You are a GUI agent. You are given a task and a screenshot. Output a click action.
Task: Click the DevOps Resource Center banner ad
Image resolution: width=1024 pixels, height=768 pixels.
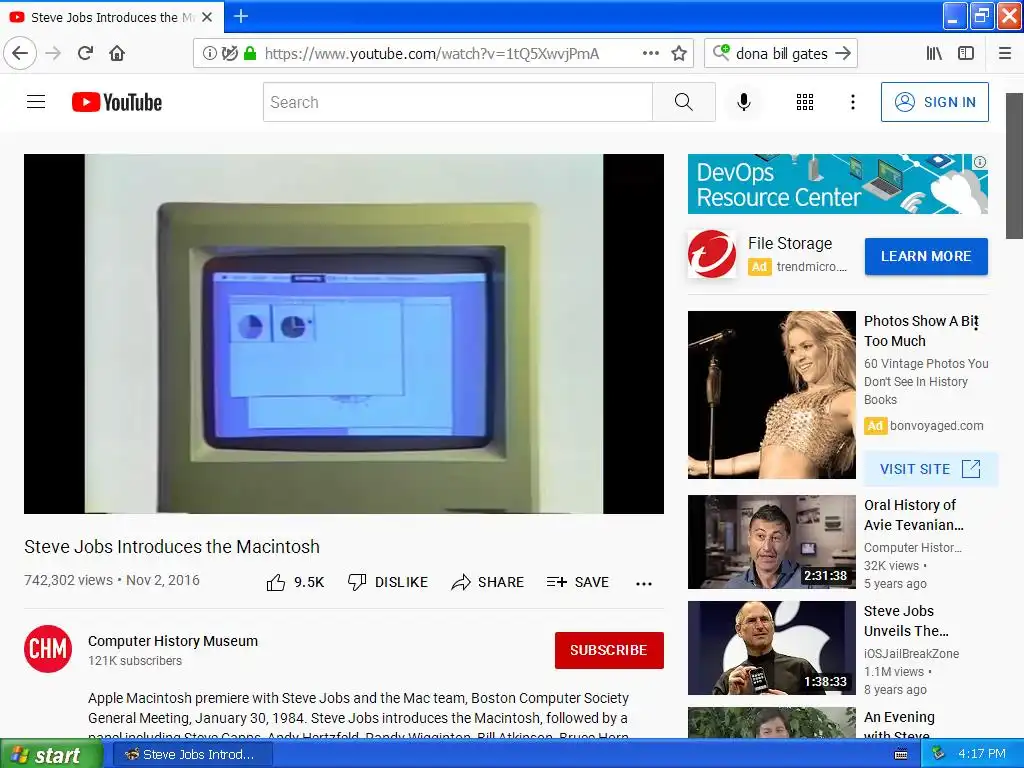coord(837,184)
